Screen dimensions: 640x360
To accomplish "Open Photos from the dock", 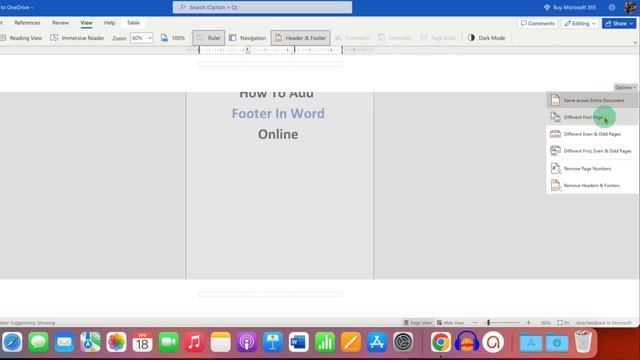I will 116,342.
